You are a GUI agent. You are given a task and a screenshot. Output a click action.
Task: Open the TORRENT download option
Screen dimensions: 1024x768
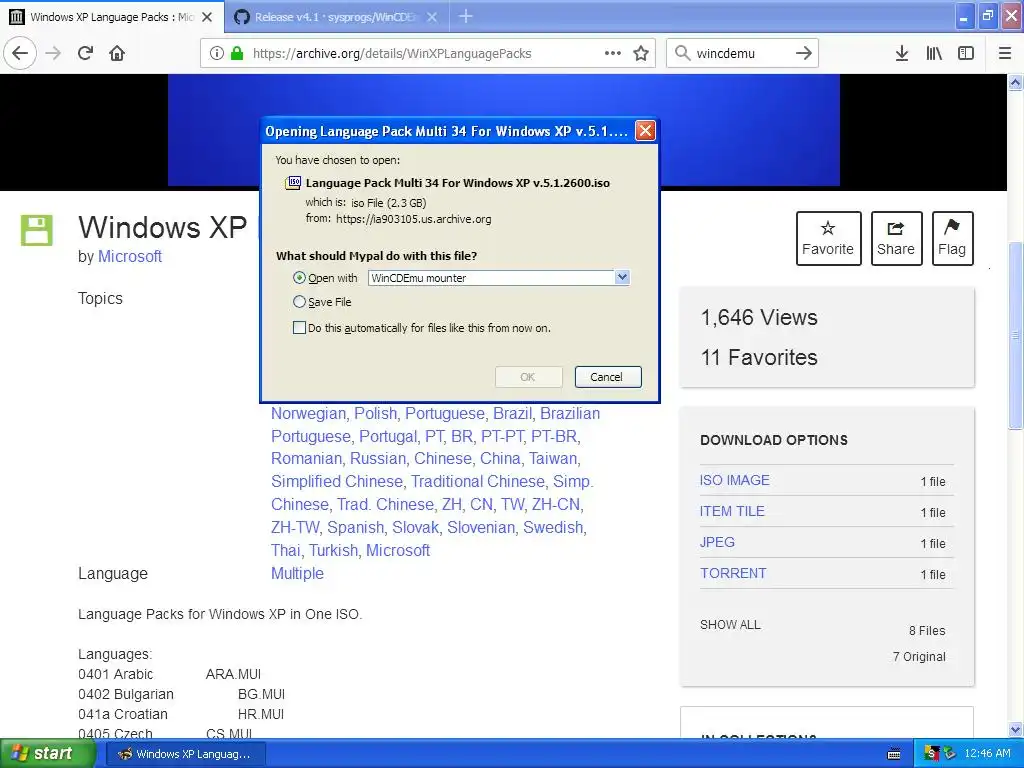[x=733, y=573]
